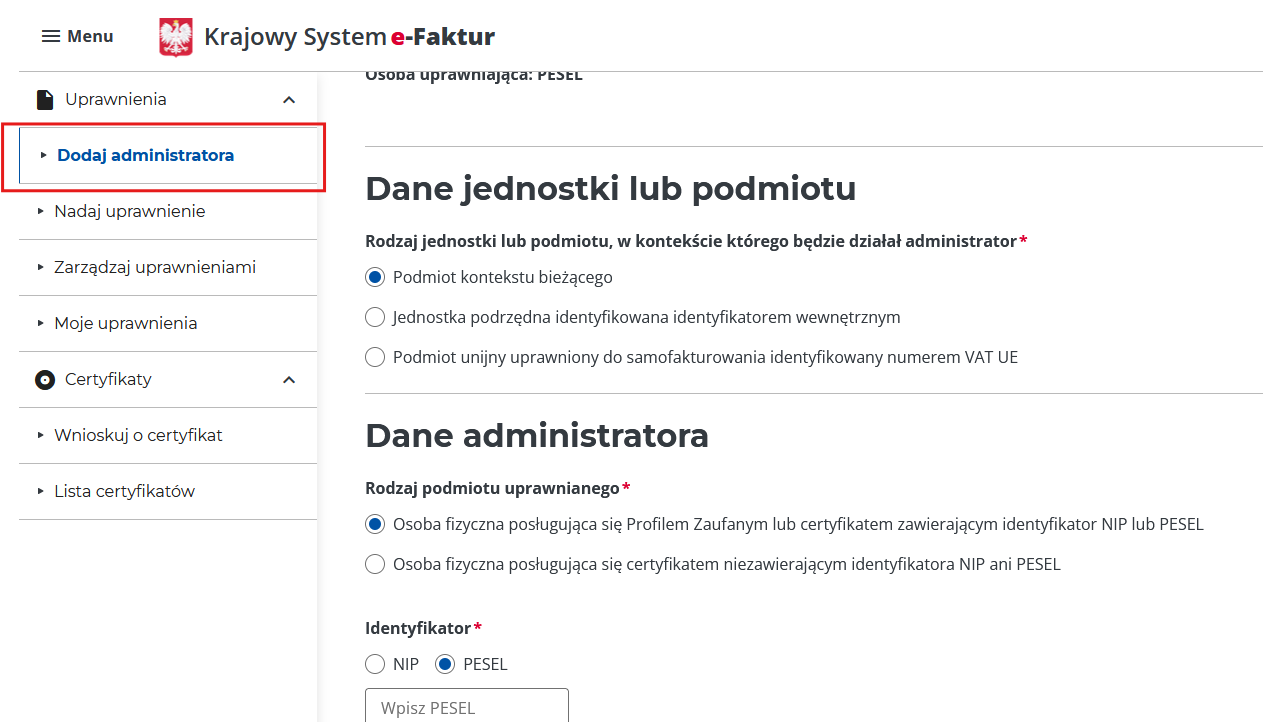Go to Zarządzaj uprawnieniami
This screenshot has height=722, width=1263.
[155, 267]
